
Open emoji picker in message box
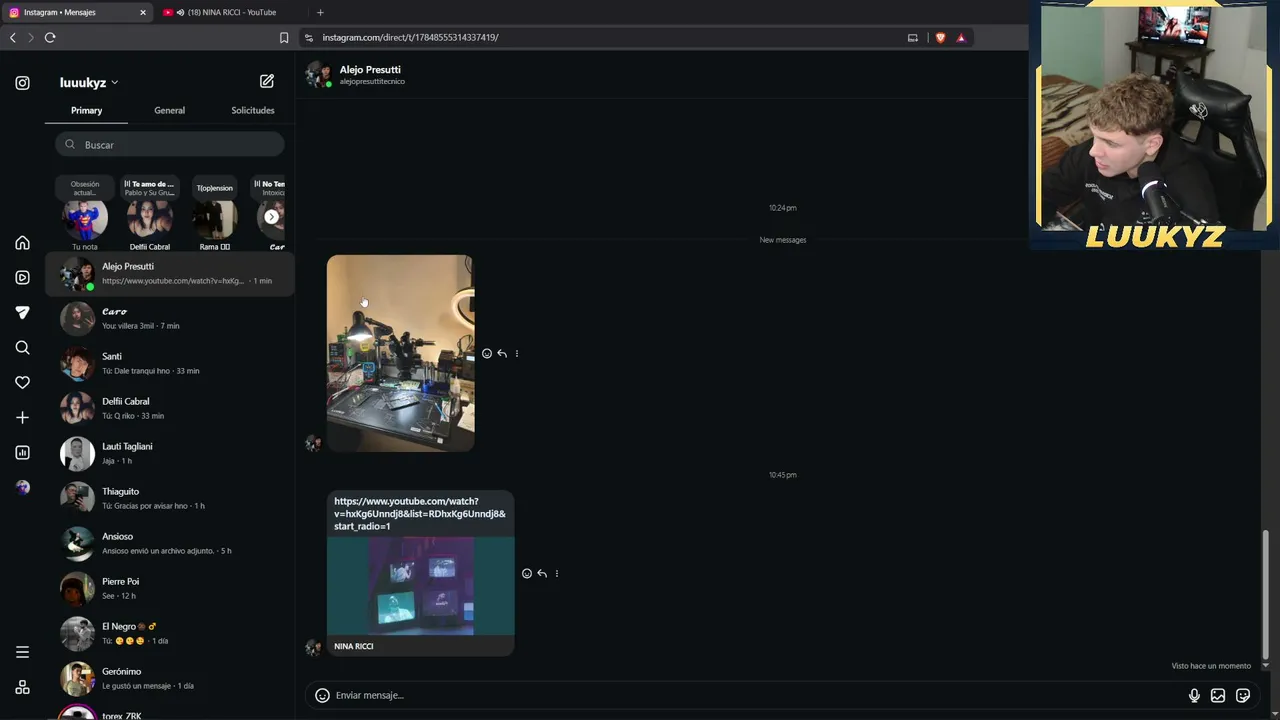pos(322,695)
